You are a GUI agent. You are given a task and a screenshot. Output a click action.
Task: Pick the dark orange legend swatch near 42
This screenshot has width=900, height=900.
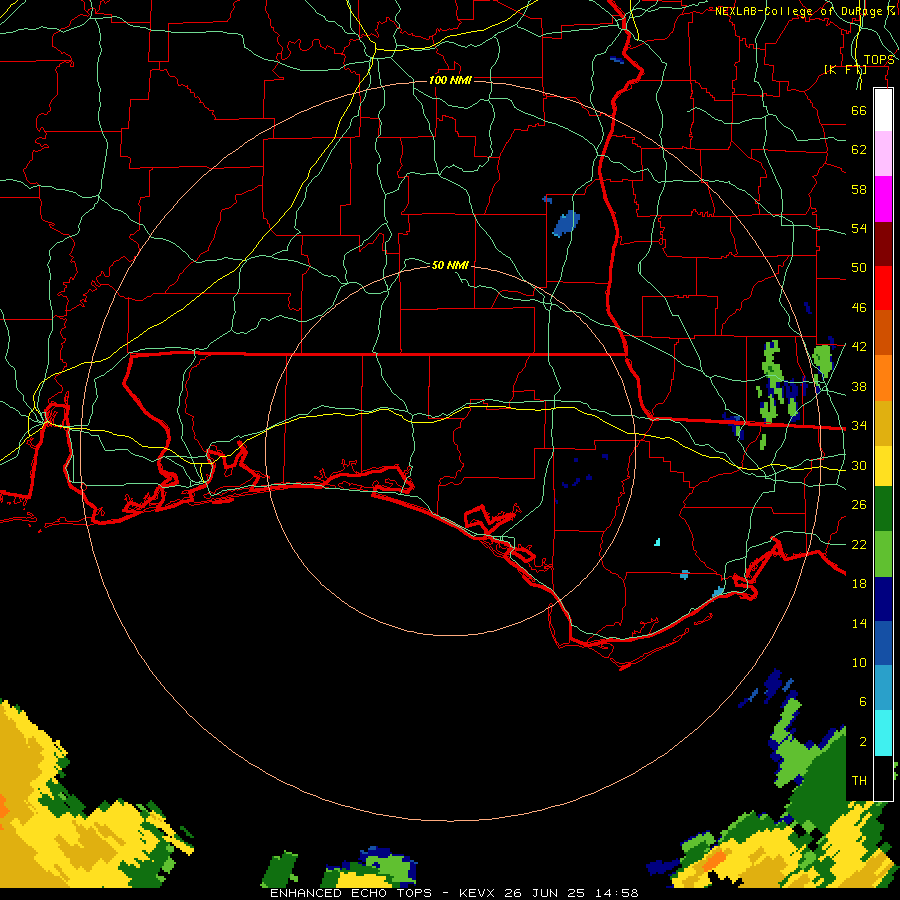coord(883,332)
